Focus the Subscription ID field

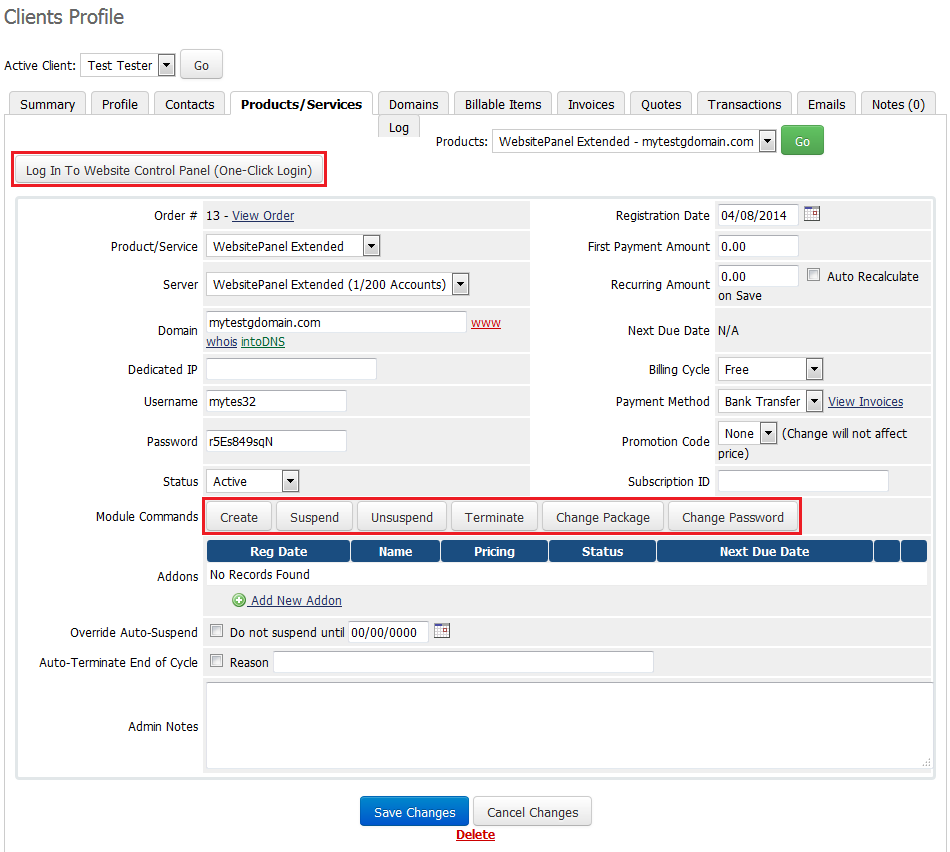pyautogui.click(x=803, y=481)
